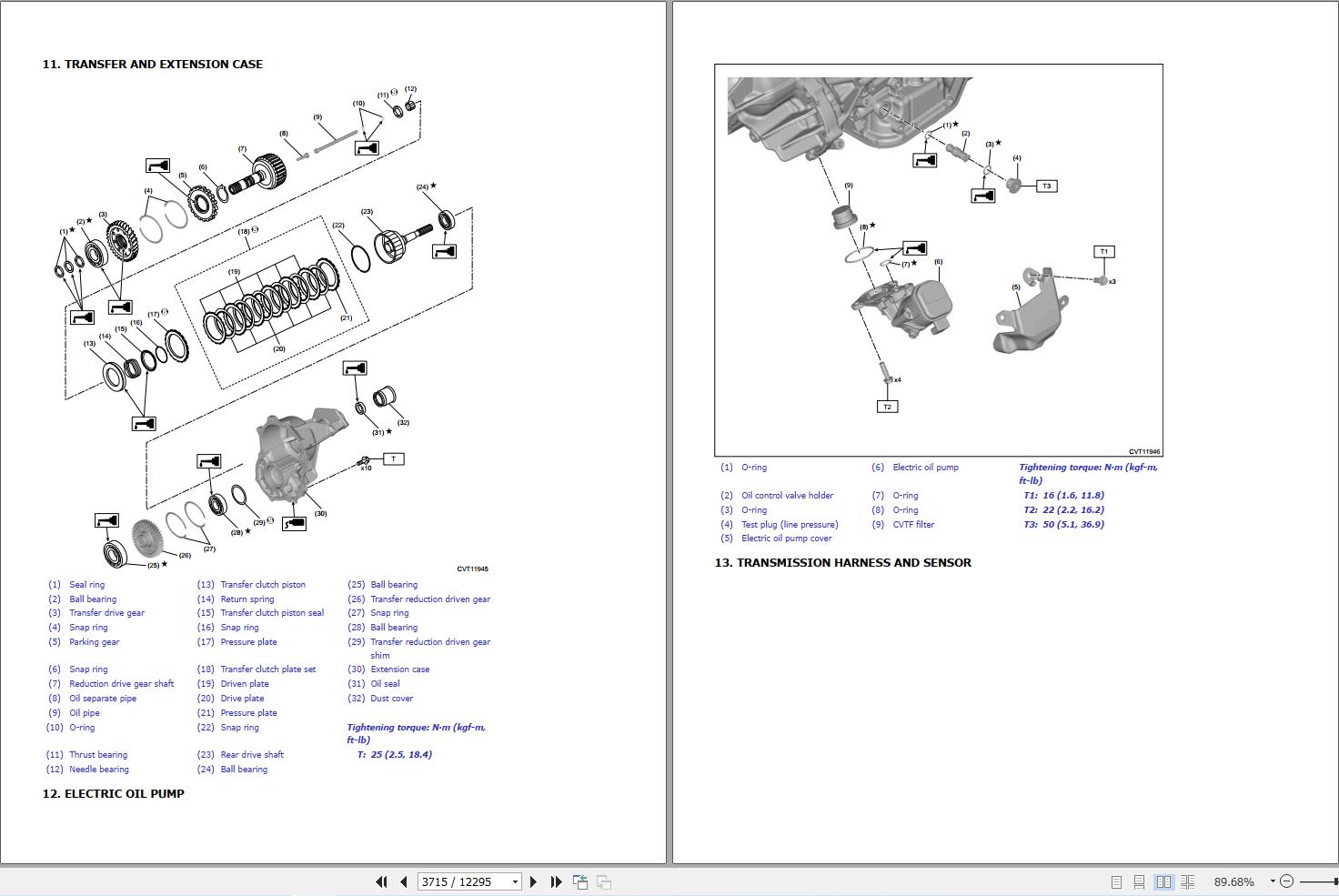Screen dimensions: 1339x896
Task: Click the 89.68% zoom label
Action: (1234, 881)
